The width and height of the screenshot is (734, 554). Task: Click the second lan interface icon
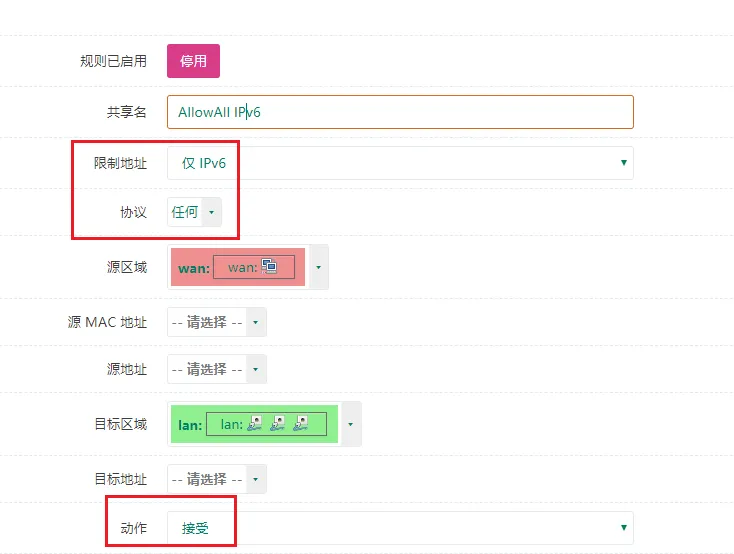click(x=278, y=424)
